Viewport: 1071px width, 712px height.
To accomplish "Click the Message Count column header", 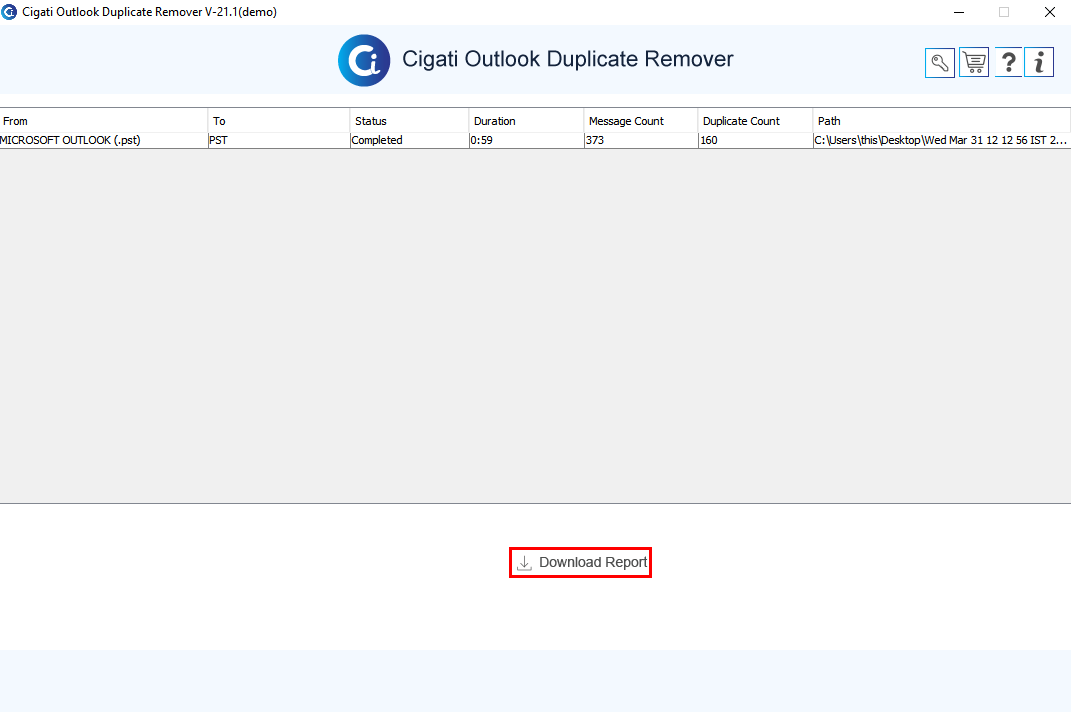I will pos(641,121).
